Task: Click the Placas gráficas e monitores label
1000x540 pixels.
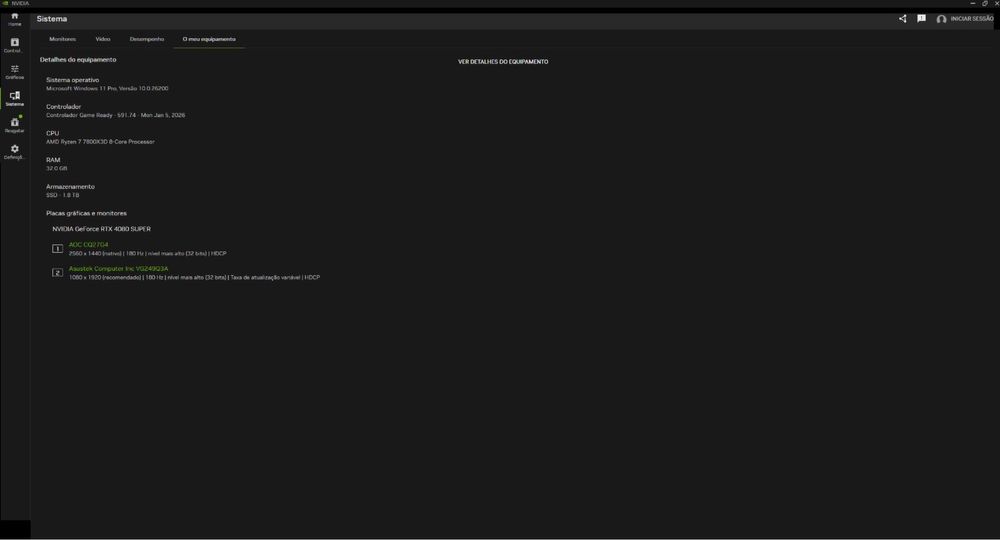Action: coord(86,214)
